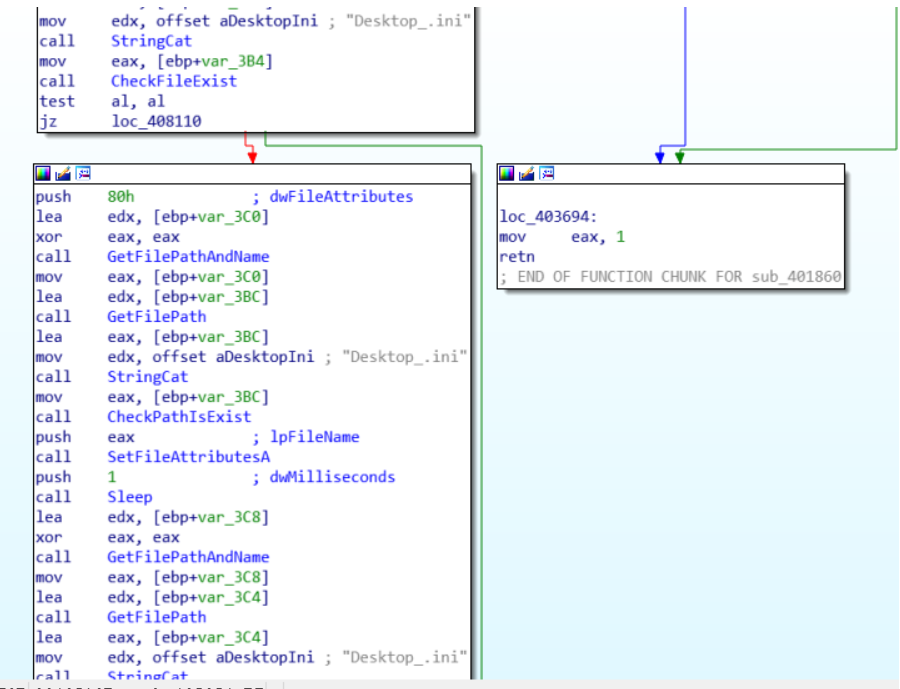The height and width of the screenshot is (689, 900).
Task: Open node color picker on push 80h block
Action: (43, 173)
